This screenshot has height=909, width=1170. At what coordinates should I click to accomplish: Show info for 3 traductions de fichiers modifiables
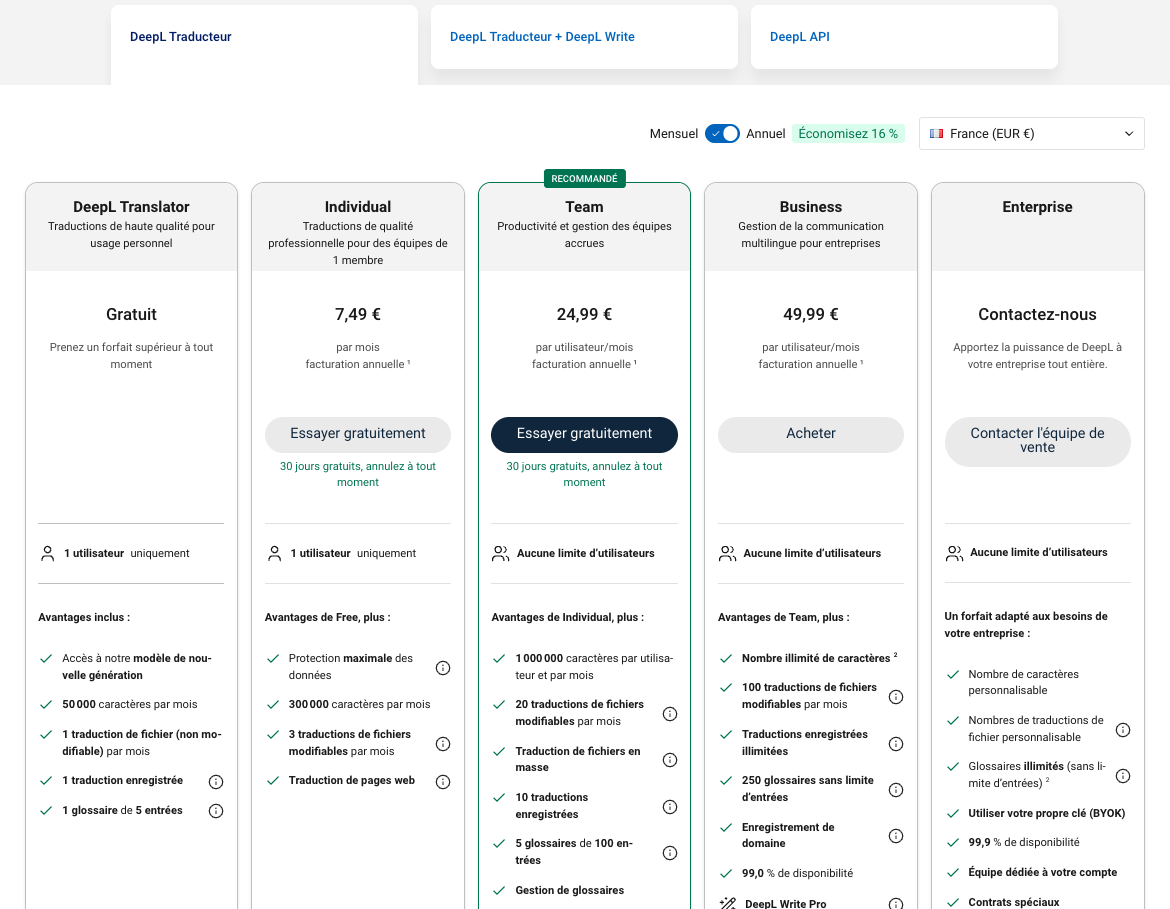pos(442,743)
